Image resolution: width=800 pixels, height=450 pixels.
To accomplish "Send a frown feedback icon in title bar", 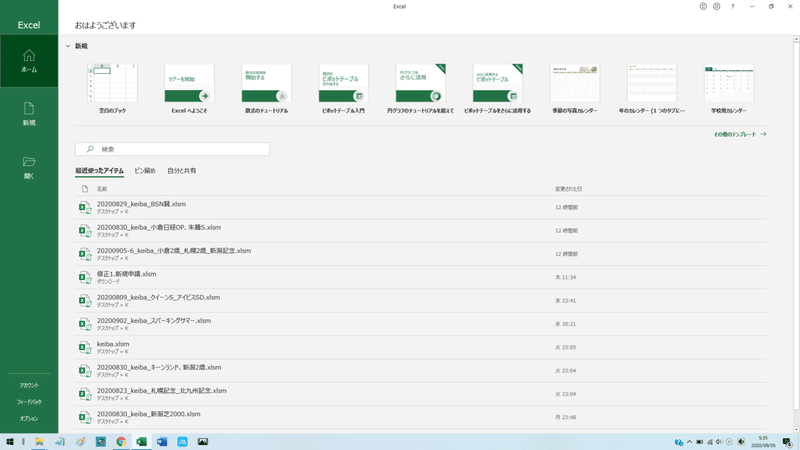I will 716,6.
